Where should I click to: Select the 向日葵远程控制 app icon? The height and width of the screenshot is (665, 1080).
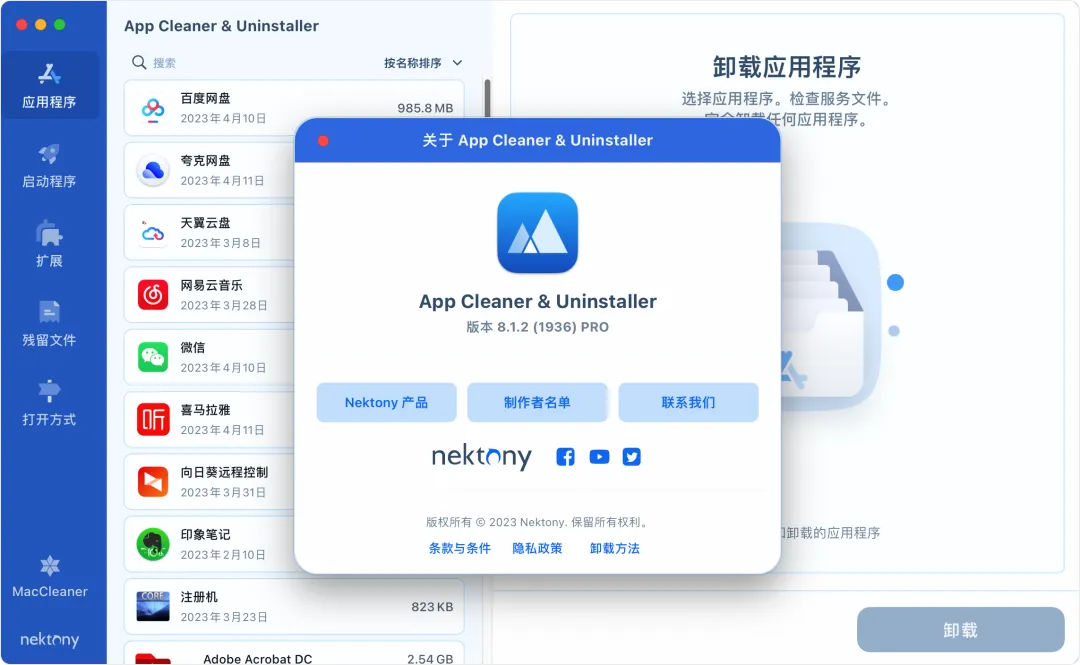coord(153,482)
